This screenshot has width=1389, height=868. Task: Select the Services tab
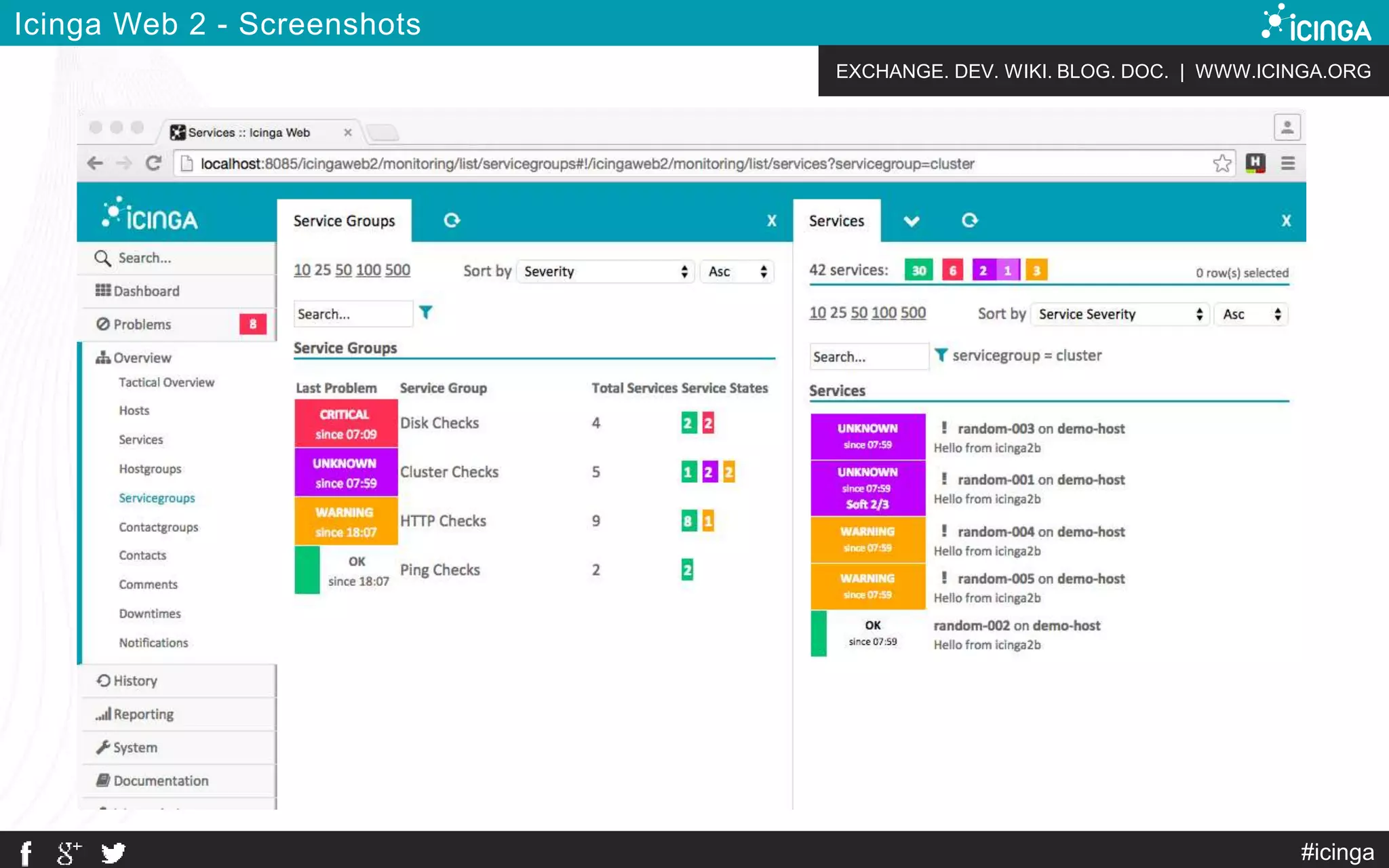836,220
